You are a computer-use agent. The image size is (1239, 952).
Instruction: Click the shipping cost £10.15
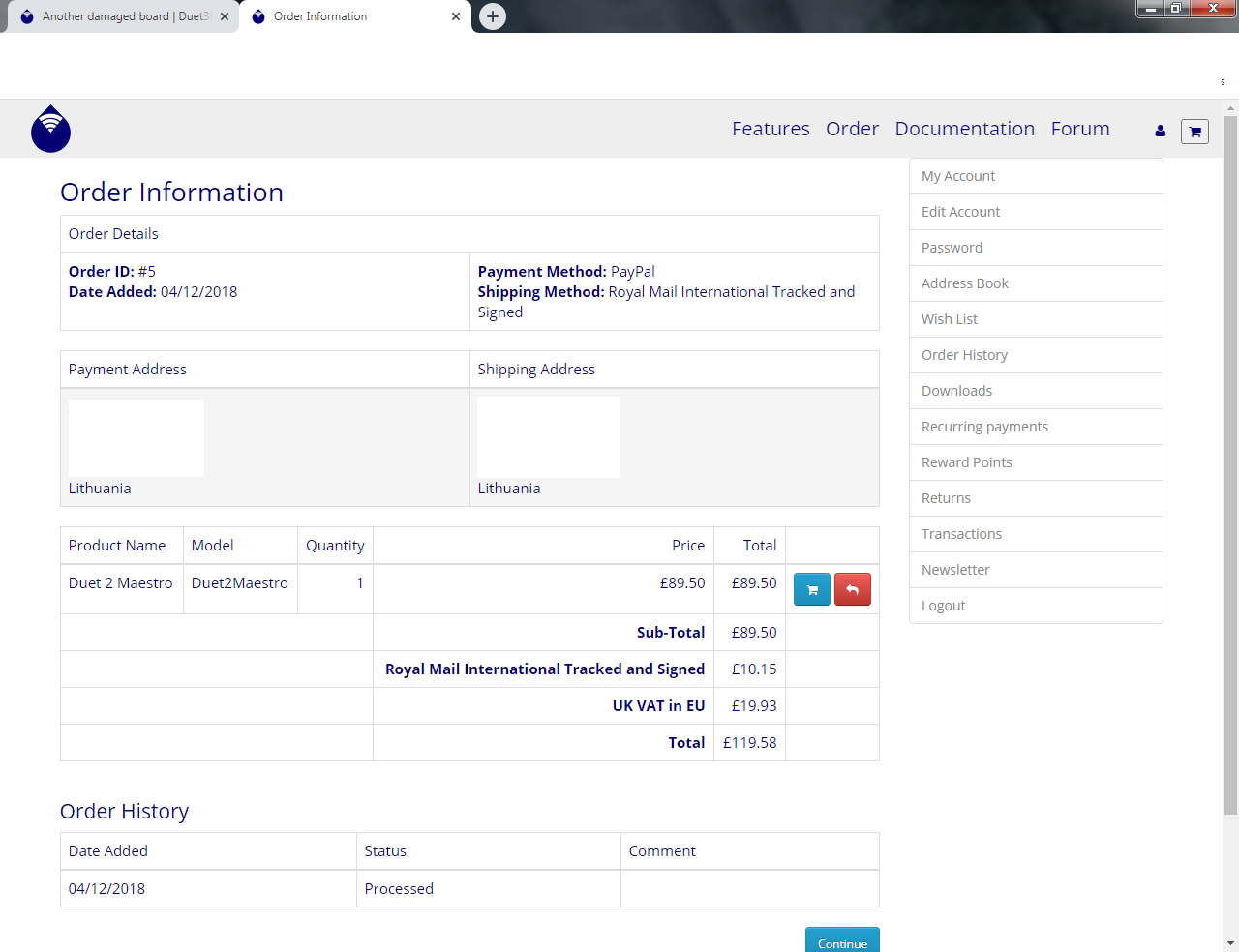coord(753,669)
